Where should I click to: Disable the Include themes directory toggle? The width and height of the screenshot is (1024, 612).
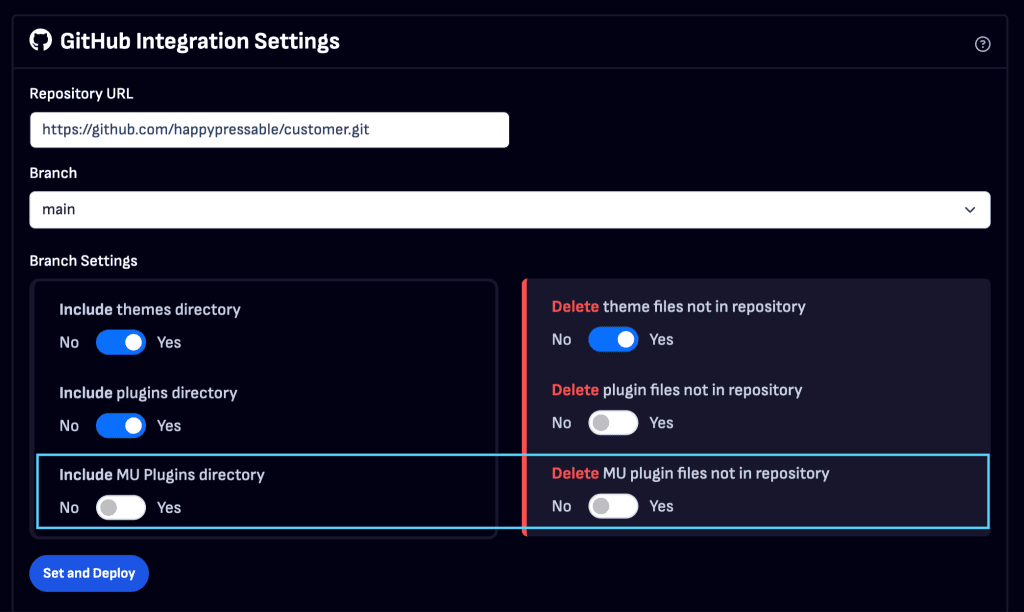(x=120, y=342)
